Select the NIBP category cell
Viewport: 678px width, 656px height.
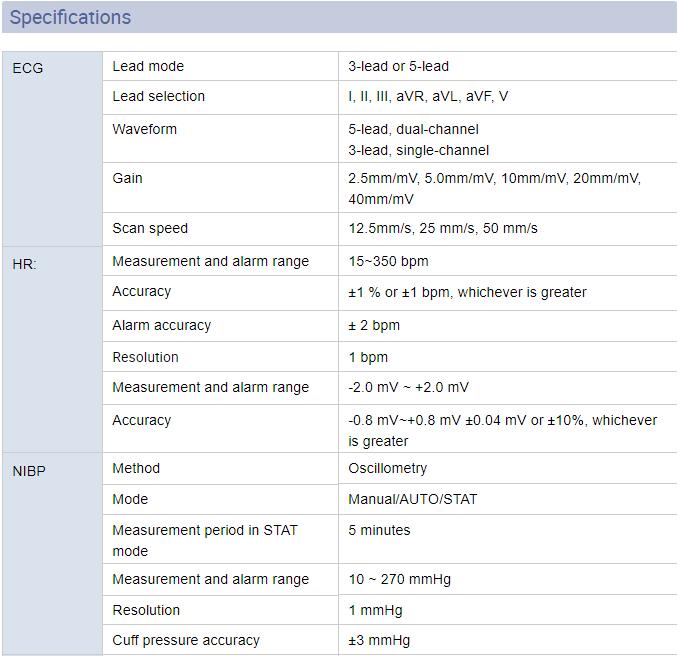click(52, 554)
